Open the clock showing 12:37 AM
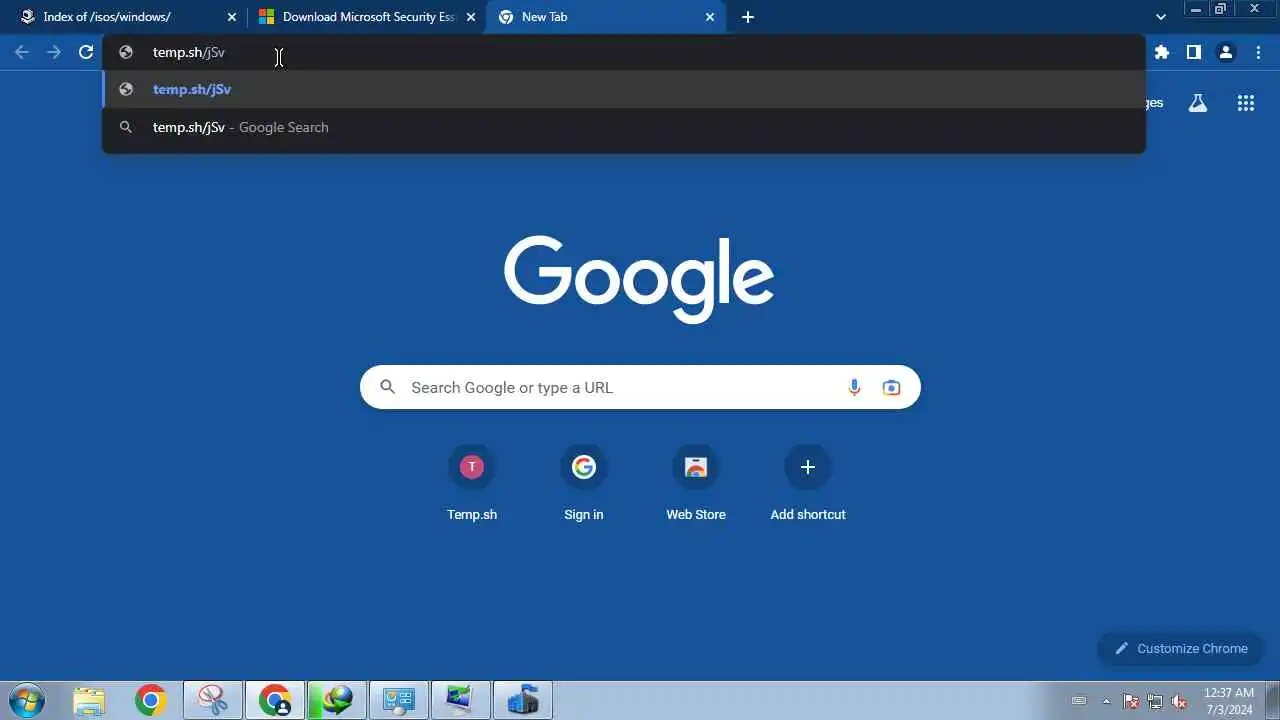Screen dimensions: 1280x720 1229,701
